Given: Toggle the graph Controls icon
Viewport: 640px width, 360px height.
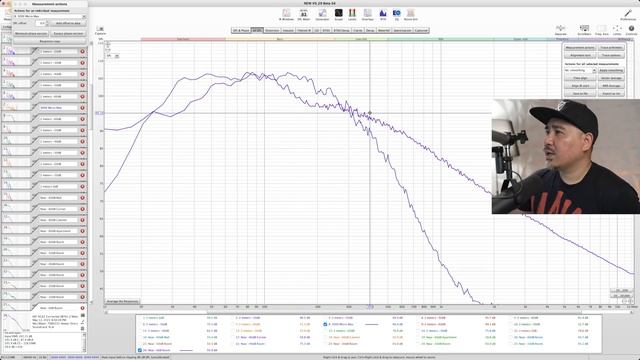Looking at the screenshot, I should pos(631,29).
